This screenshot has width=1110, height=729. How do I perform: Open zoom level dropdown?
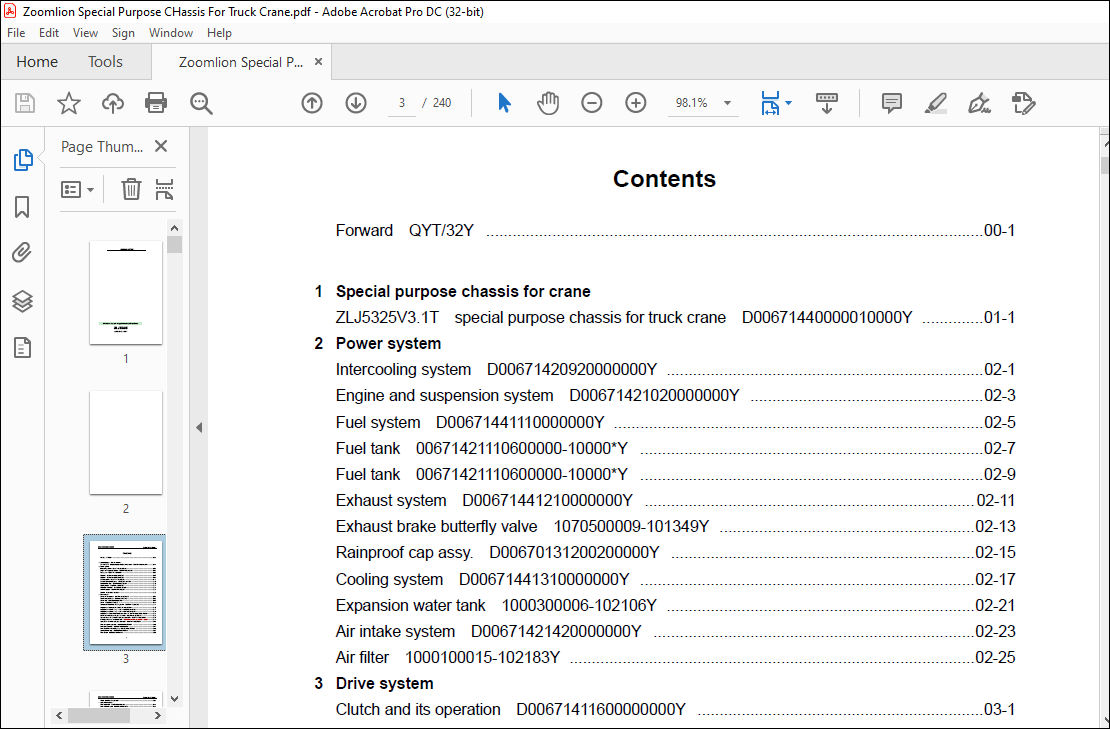pos(727,103)
